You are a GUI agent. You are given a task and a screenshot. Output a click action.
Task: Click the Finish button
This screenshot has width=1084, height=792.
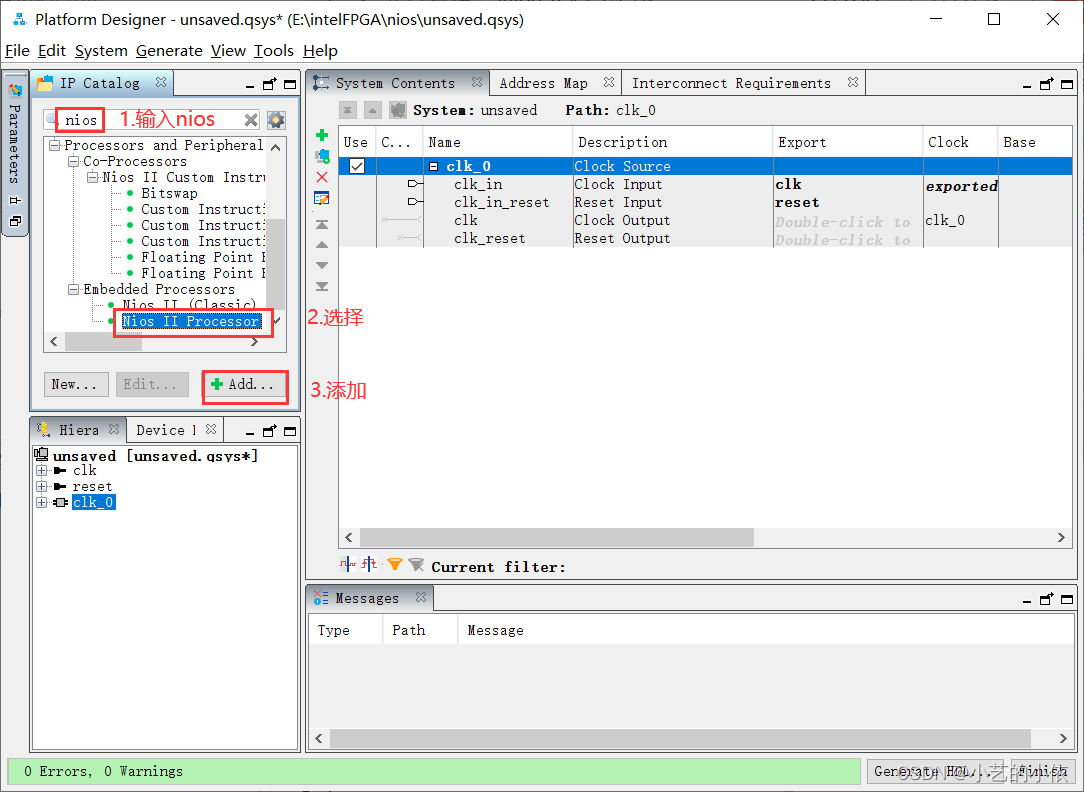click(1044, 771)
